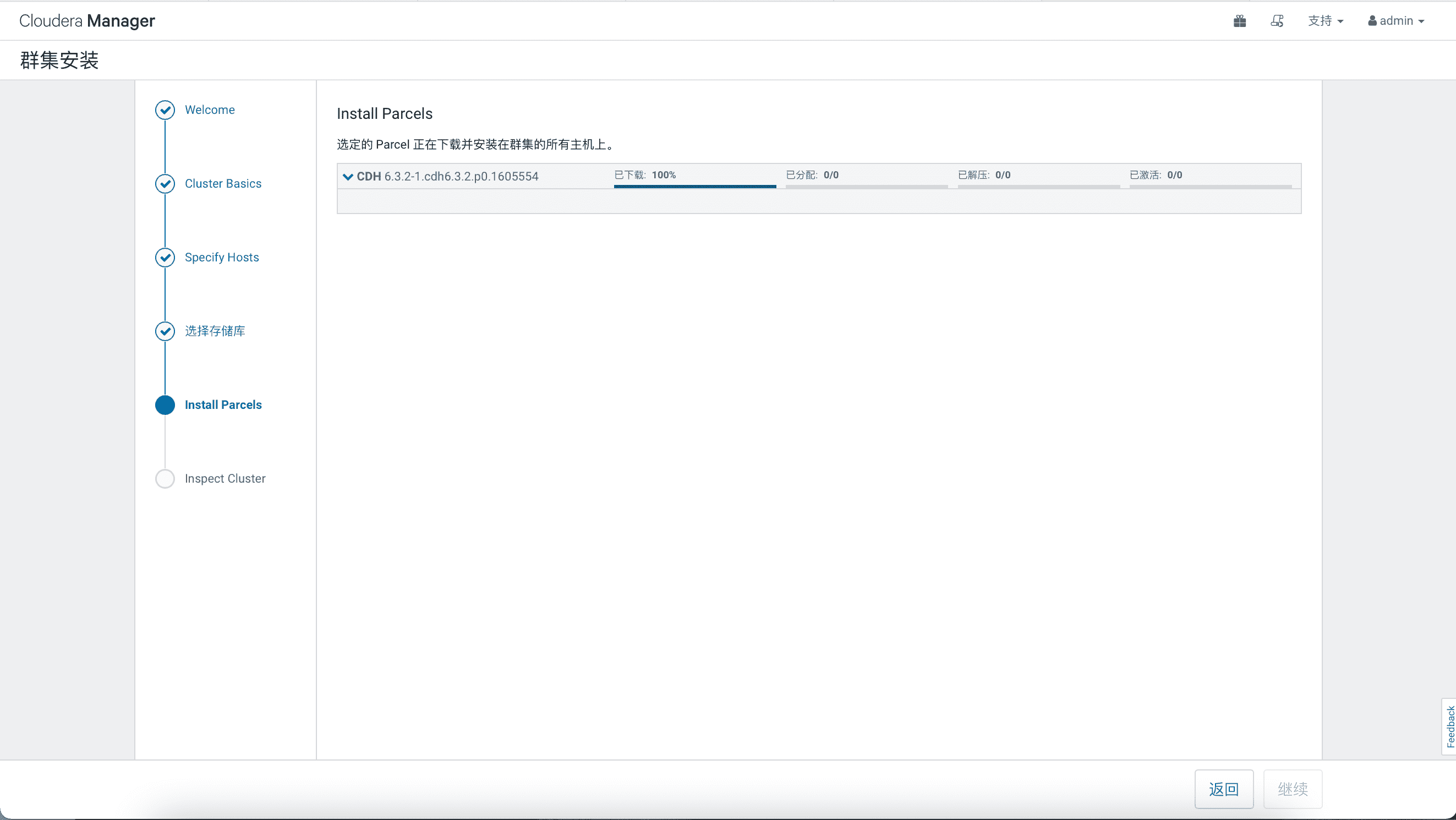
Task: Click the Install Parcels heading
Action: [384, 113]
